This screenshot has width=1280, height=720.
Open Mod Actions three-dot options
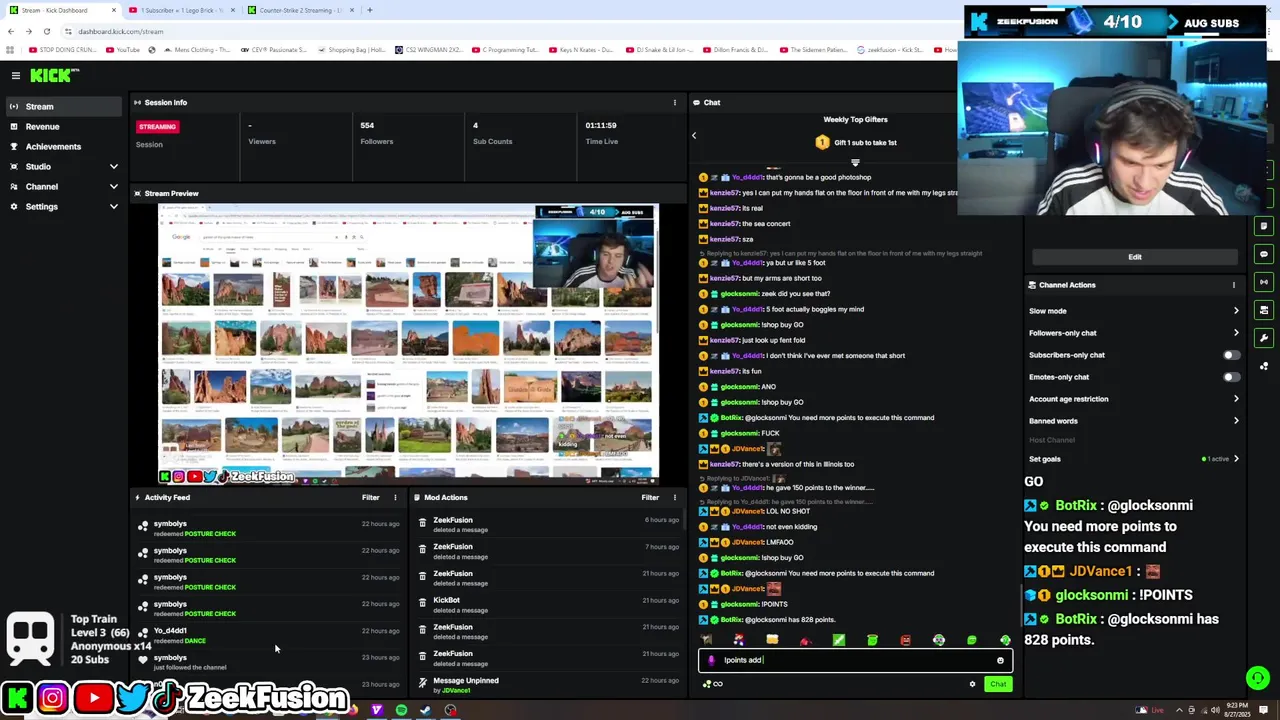pos(674,497)
